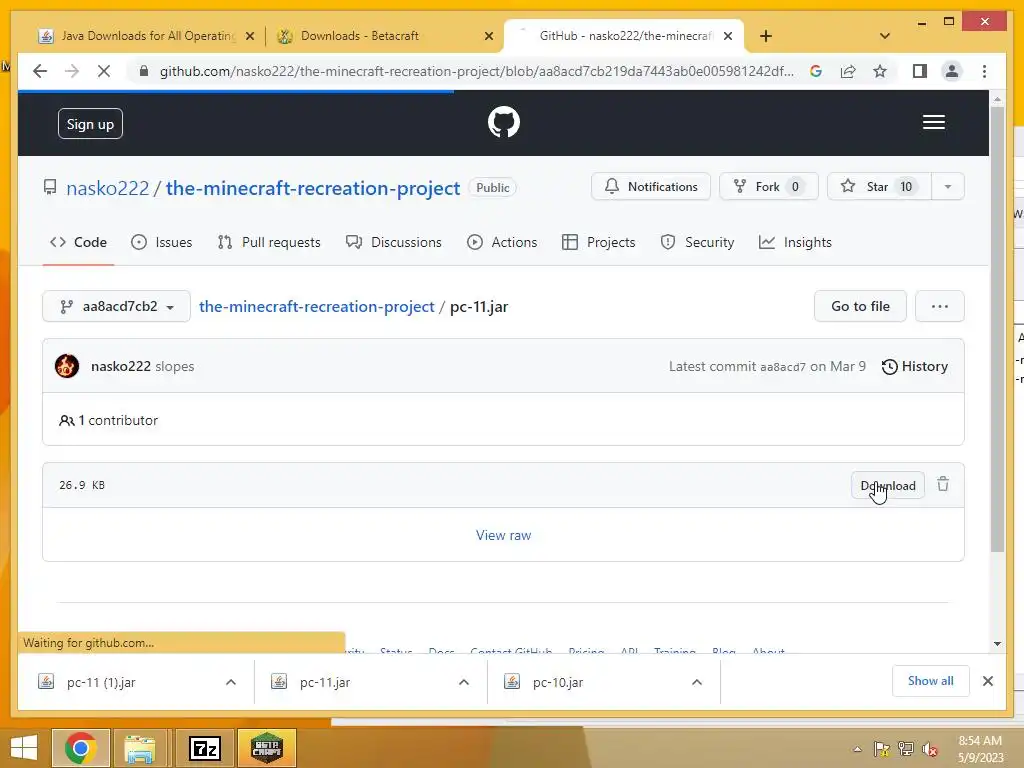Open the hamburger menu in GitHub header
Image resolution: width=1024 pixels, height=768 pixels.
(933, 122)
